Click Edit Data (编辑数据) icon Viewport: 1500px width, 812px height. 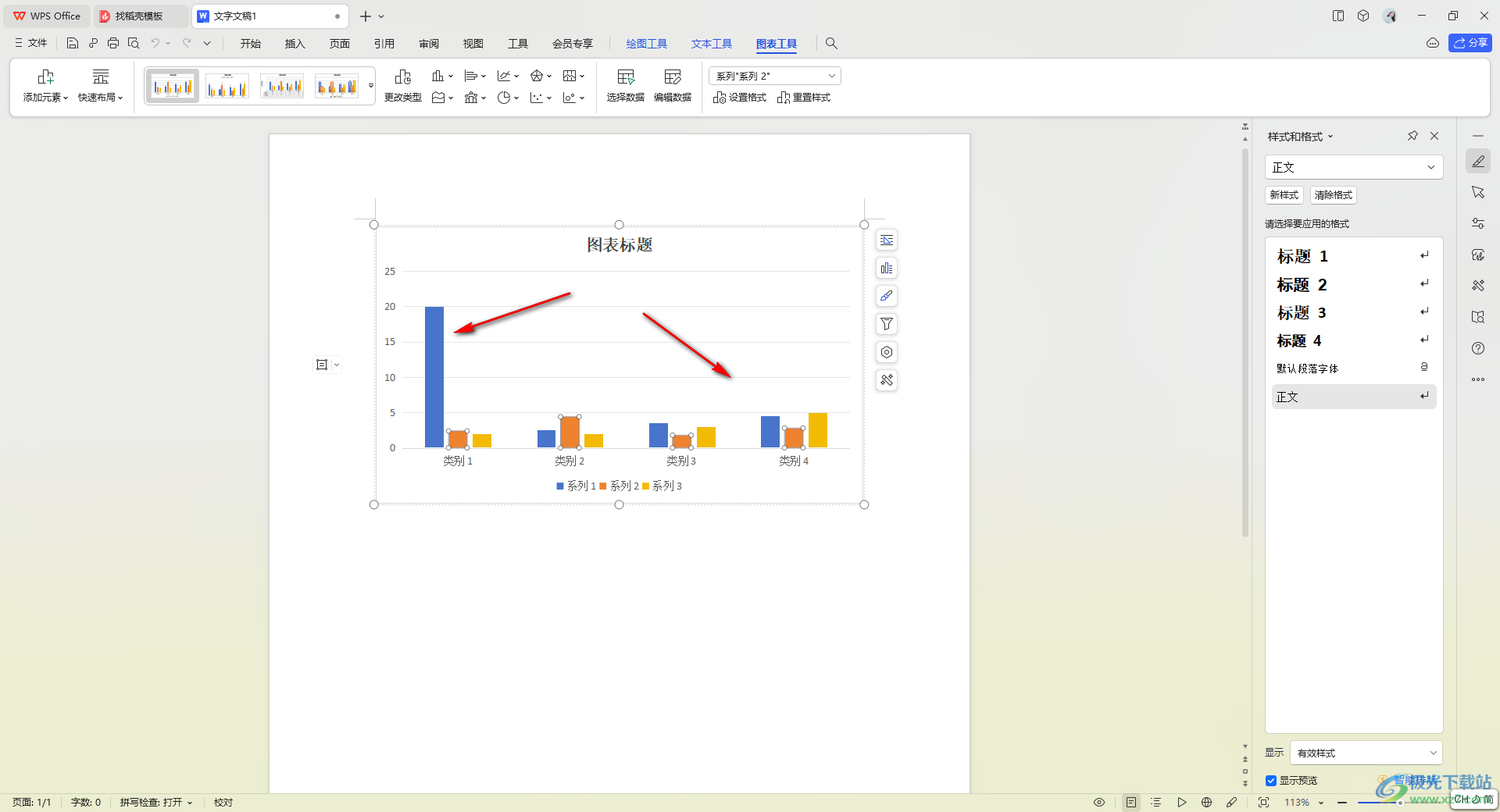(x=673, y=77)
